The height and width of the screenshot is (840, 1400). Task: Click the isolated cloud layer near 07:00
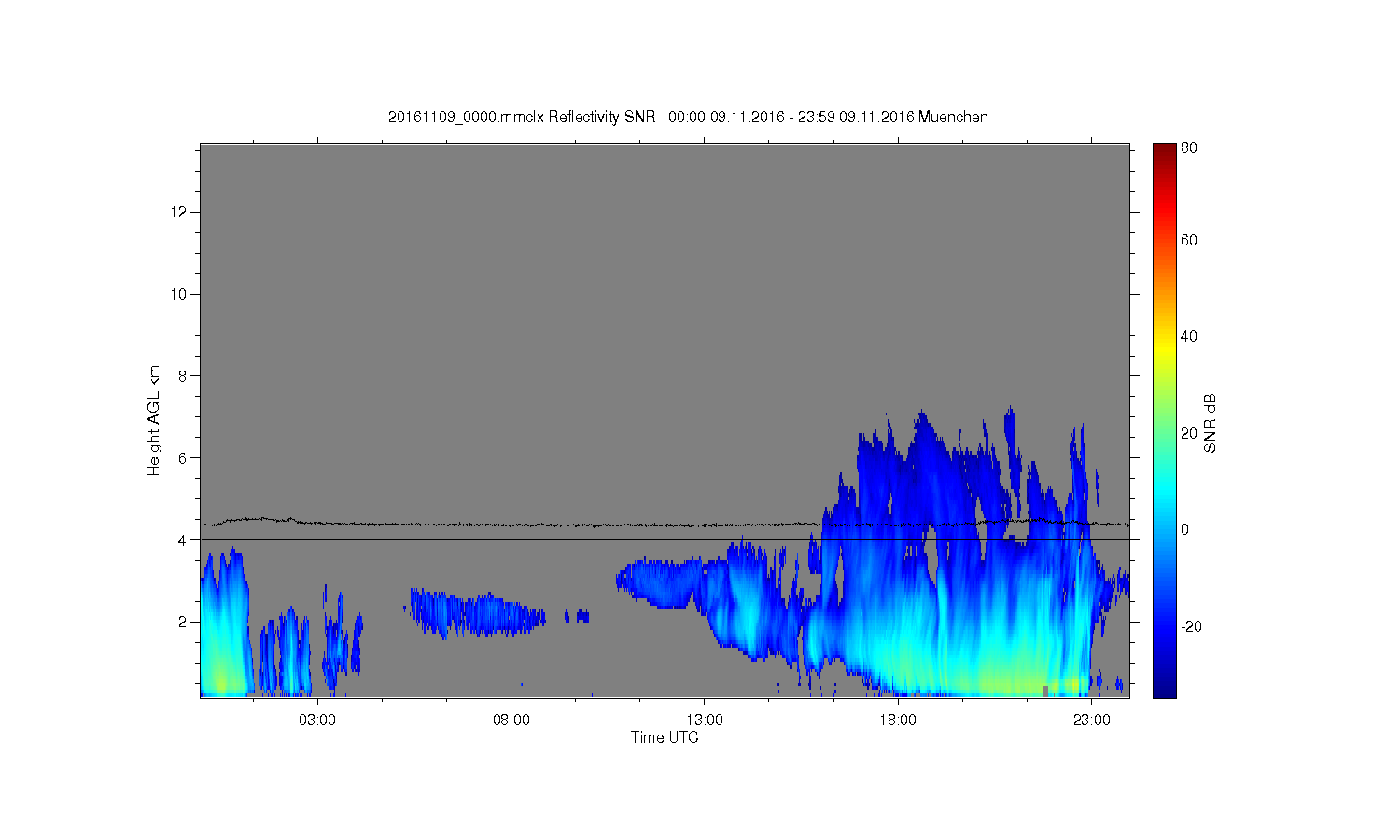coord(476,613)
